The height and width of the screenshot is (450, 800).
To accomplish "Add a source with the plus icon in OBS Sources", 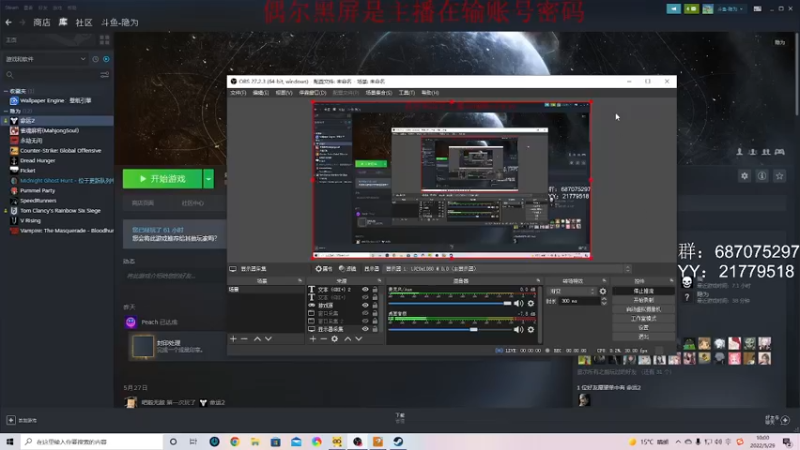I will point(313,339).
